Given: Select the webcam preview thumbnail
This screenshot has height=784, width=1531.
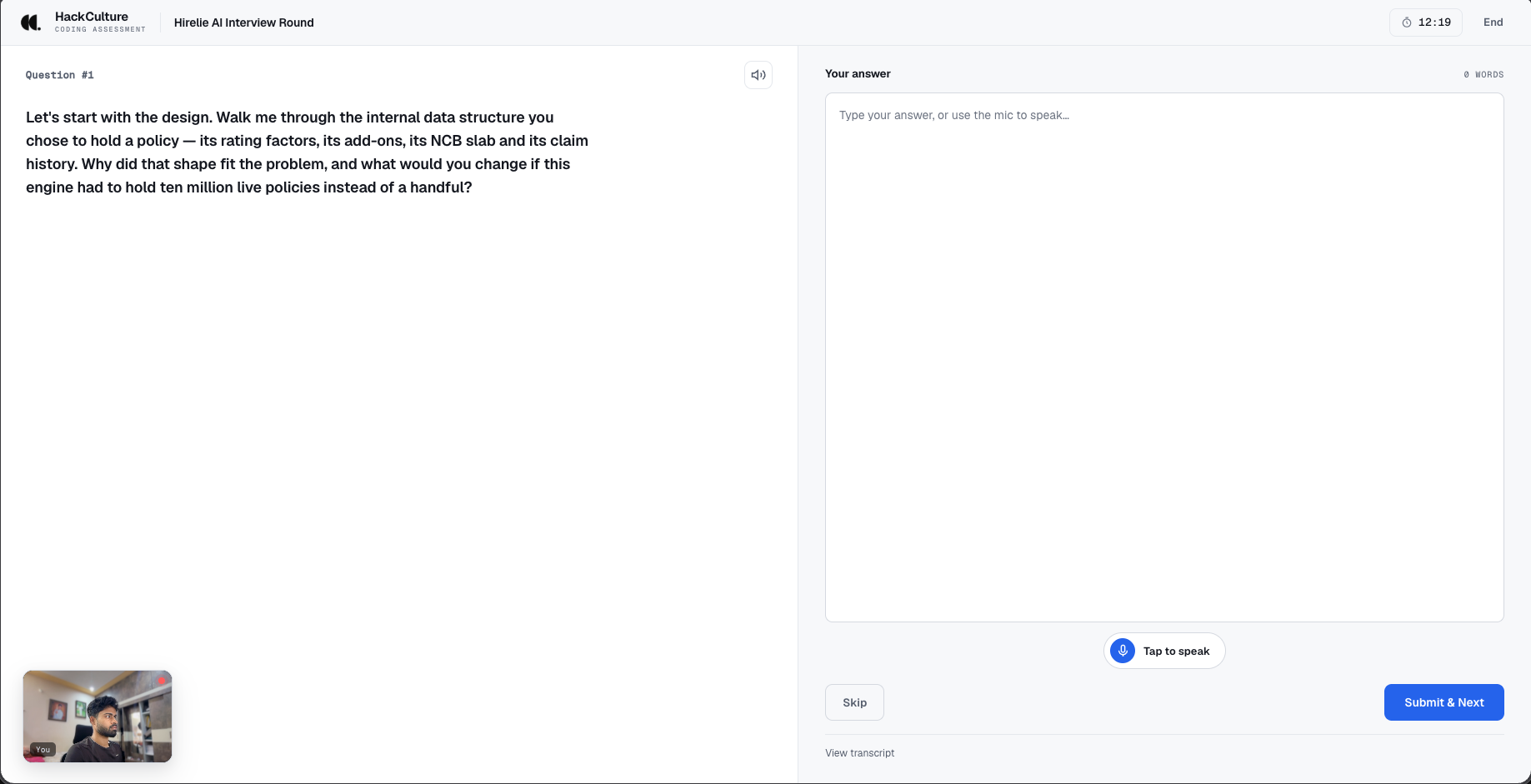Looking at the screenshot, I should (x=98, y=717).
